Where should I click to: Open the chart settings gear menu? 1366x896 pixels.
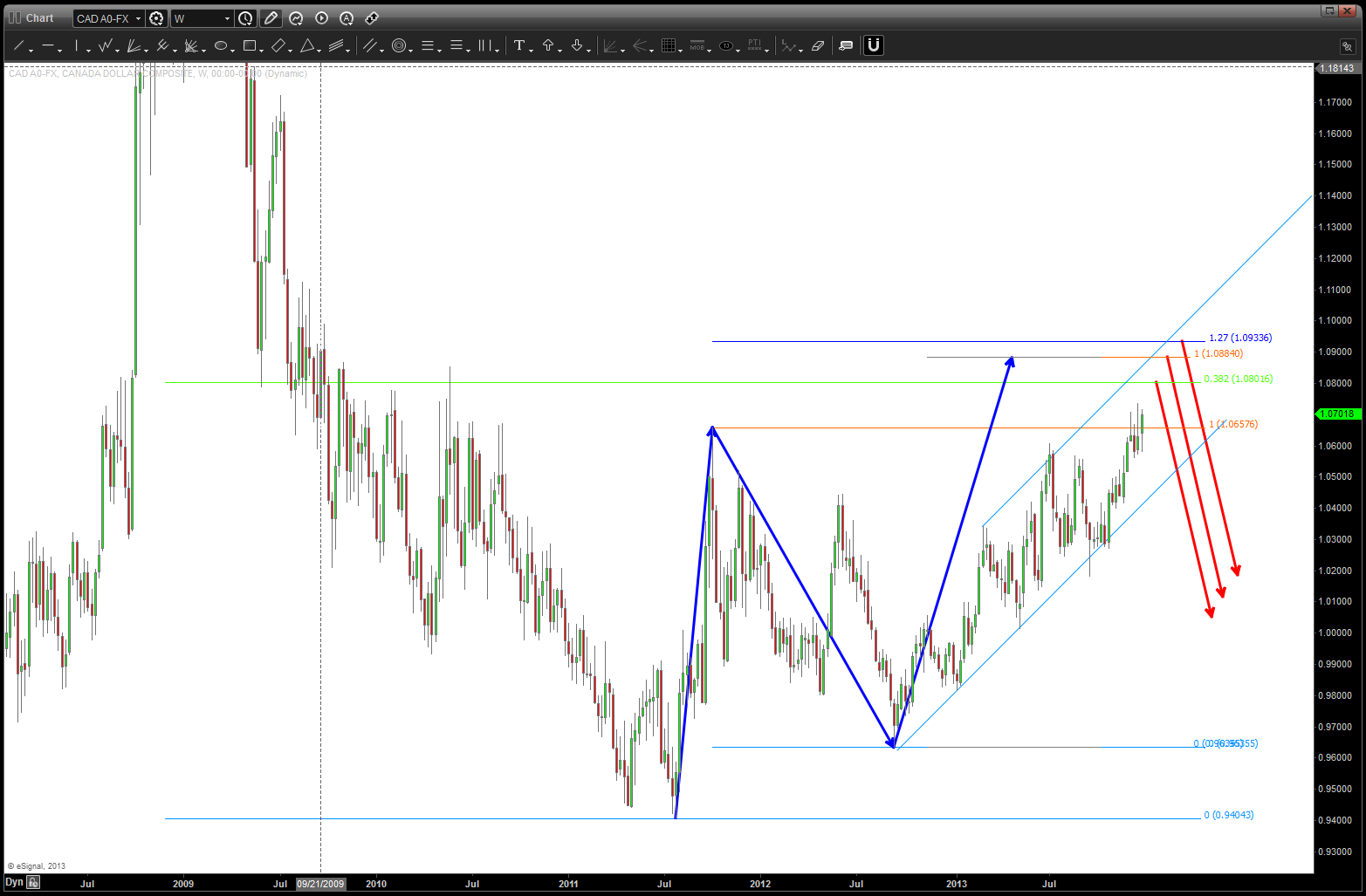pyautogui.click(x=156, y=18)
